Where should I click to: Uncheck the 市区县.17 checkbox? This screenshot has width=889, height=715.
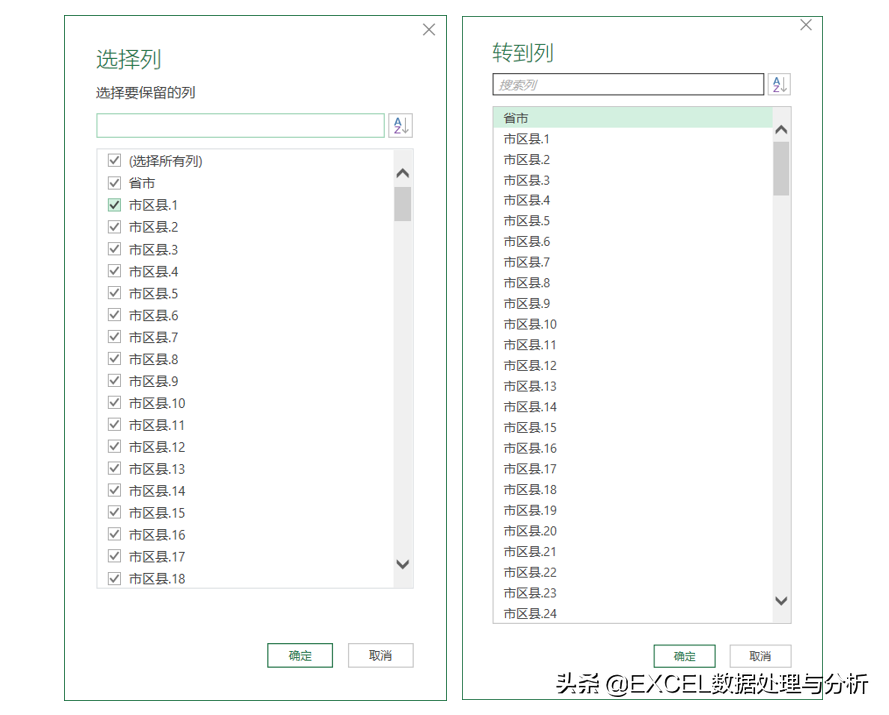[115, 556]
